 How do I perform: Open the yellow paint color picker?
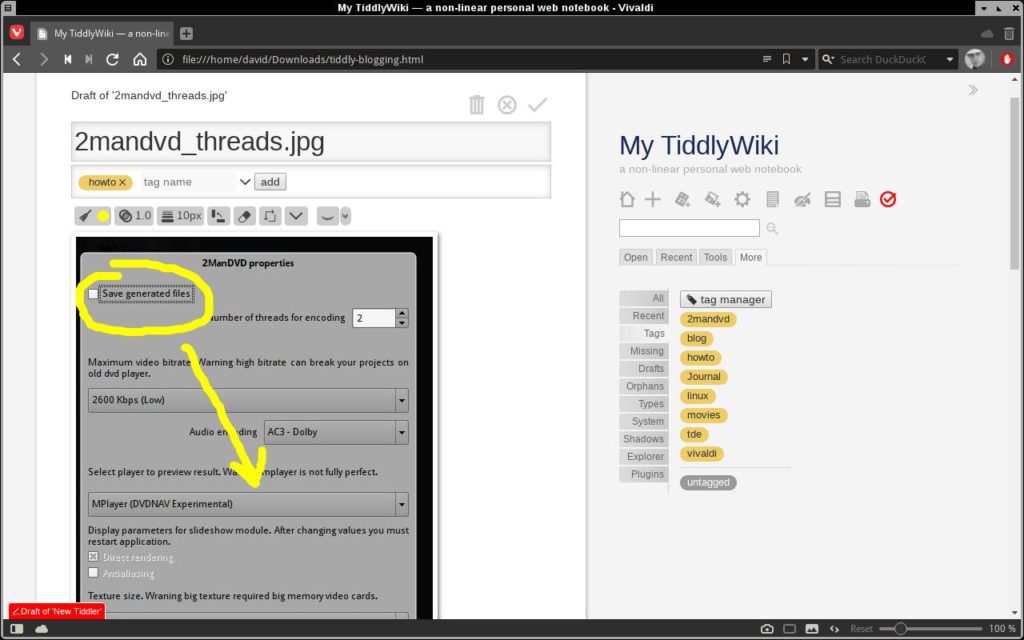(103, 216)
